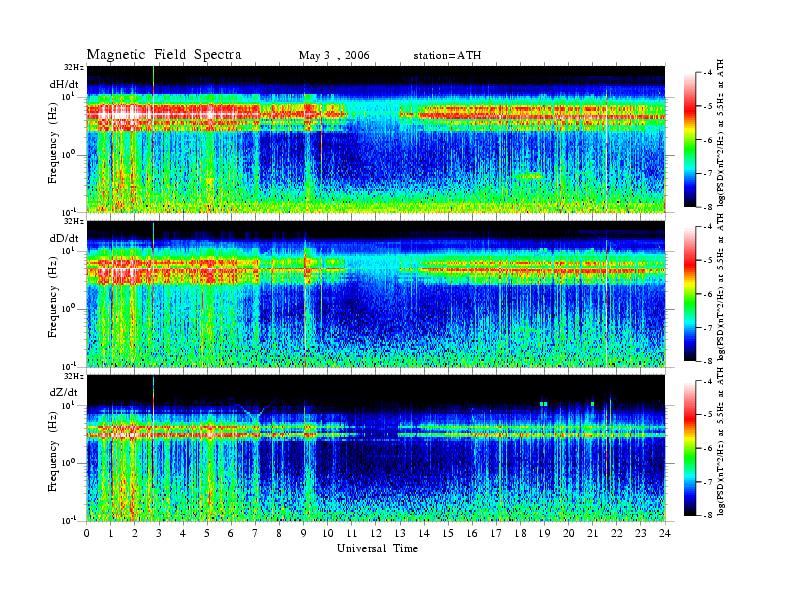Screen dimensions: 792x612
Task: Click the "-7" value on the dZ/dt color scale
Action: coord(708,482)
